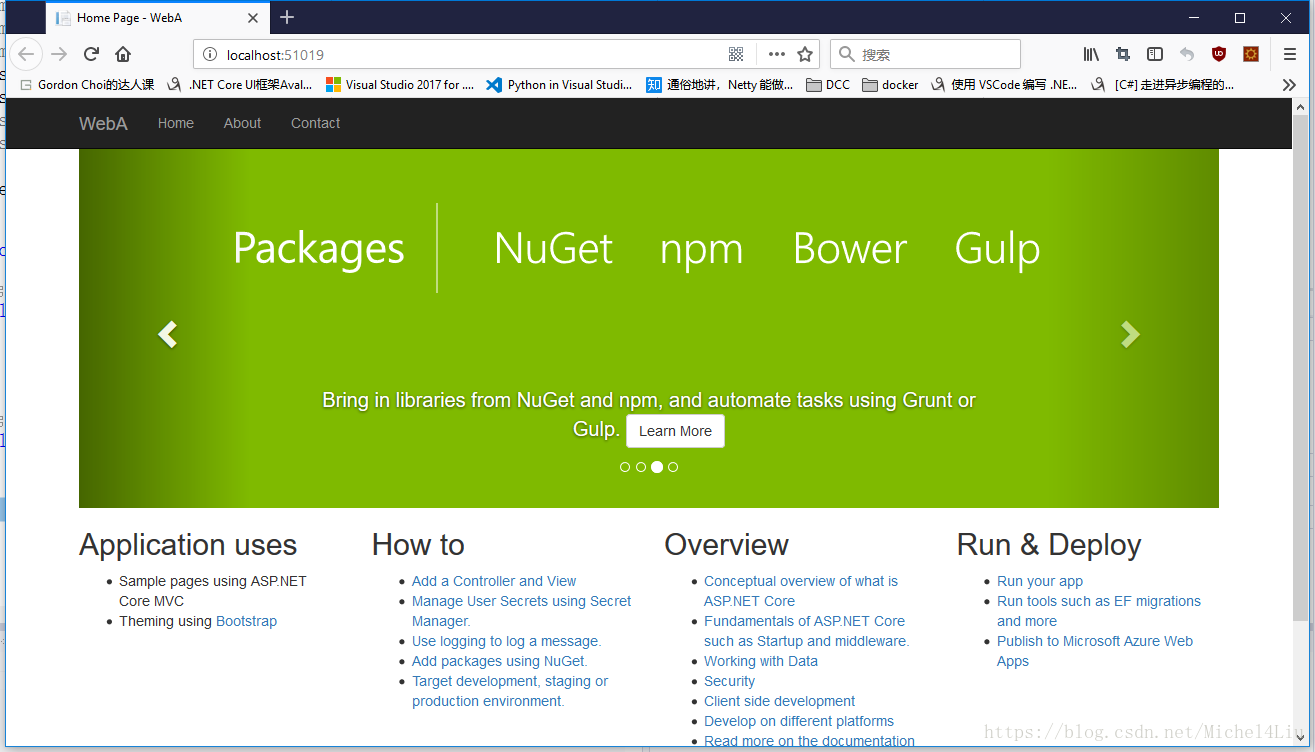The image size is (1315, 752).
Task: Open the page actions three-dots menu
Action: tap(777, 54)
